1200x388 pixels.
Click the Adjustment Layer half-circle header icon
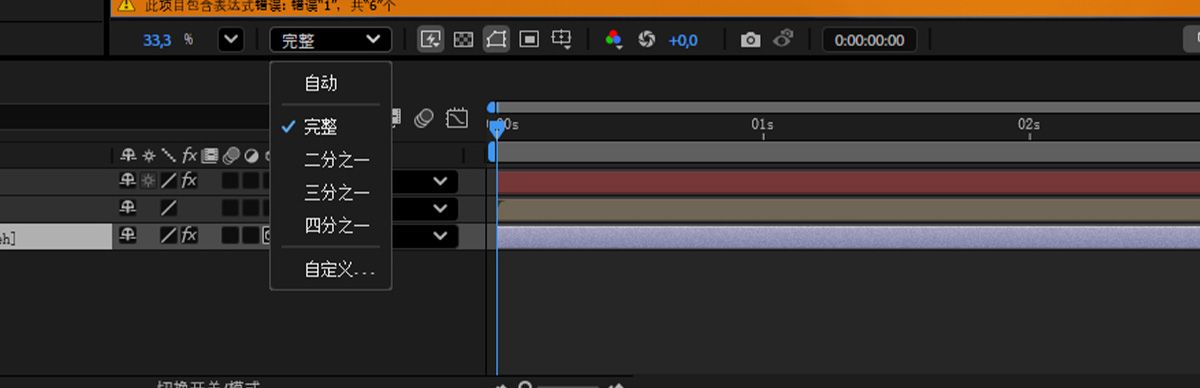251,156
